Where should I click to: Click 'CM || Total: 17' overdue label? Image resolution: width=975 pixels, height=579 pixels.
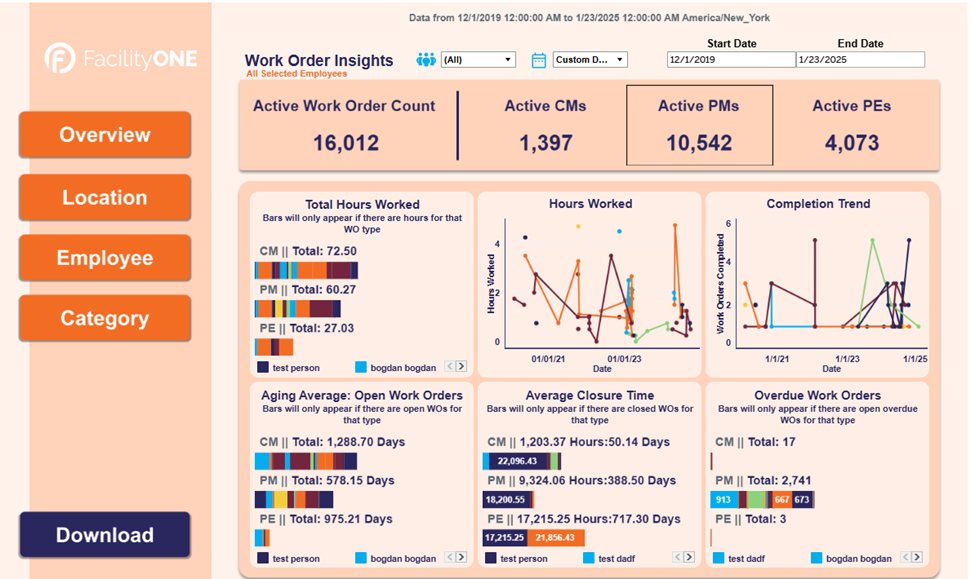point(756,442)
